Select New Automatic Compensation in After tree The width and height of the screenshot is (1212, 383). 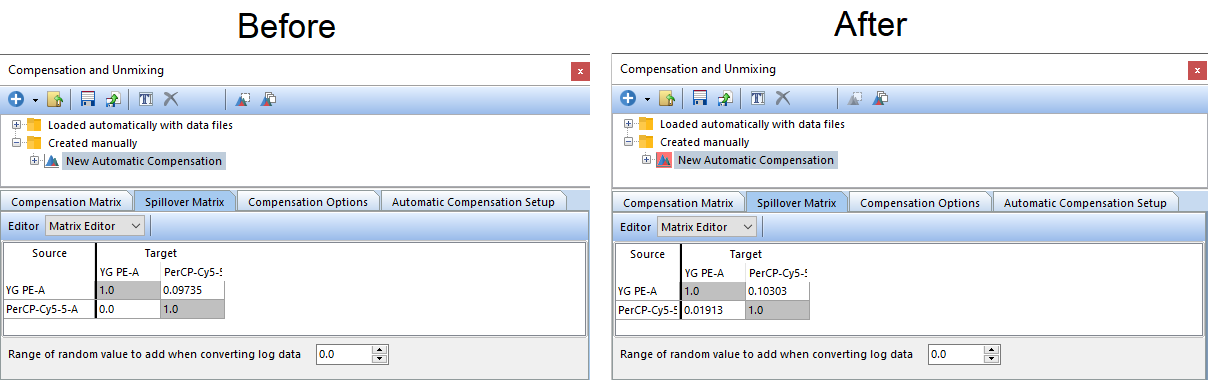coord(755,160)
